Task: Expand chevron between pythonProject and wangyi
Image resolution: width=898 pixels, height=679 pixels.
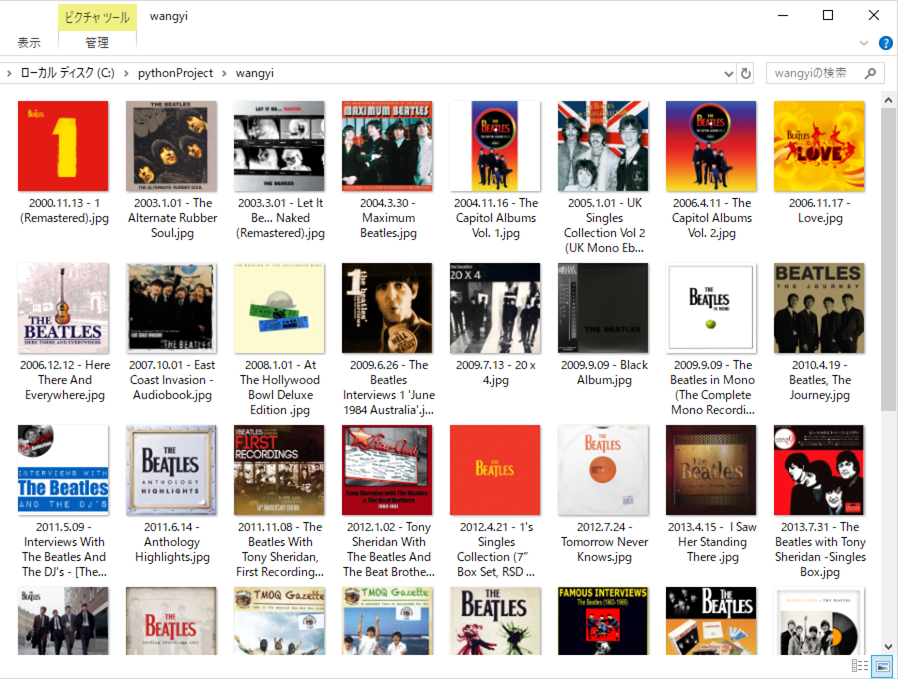Action: (x=224, y=73)
